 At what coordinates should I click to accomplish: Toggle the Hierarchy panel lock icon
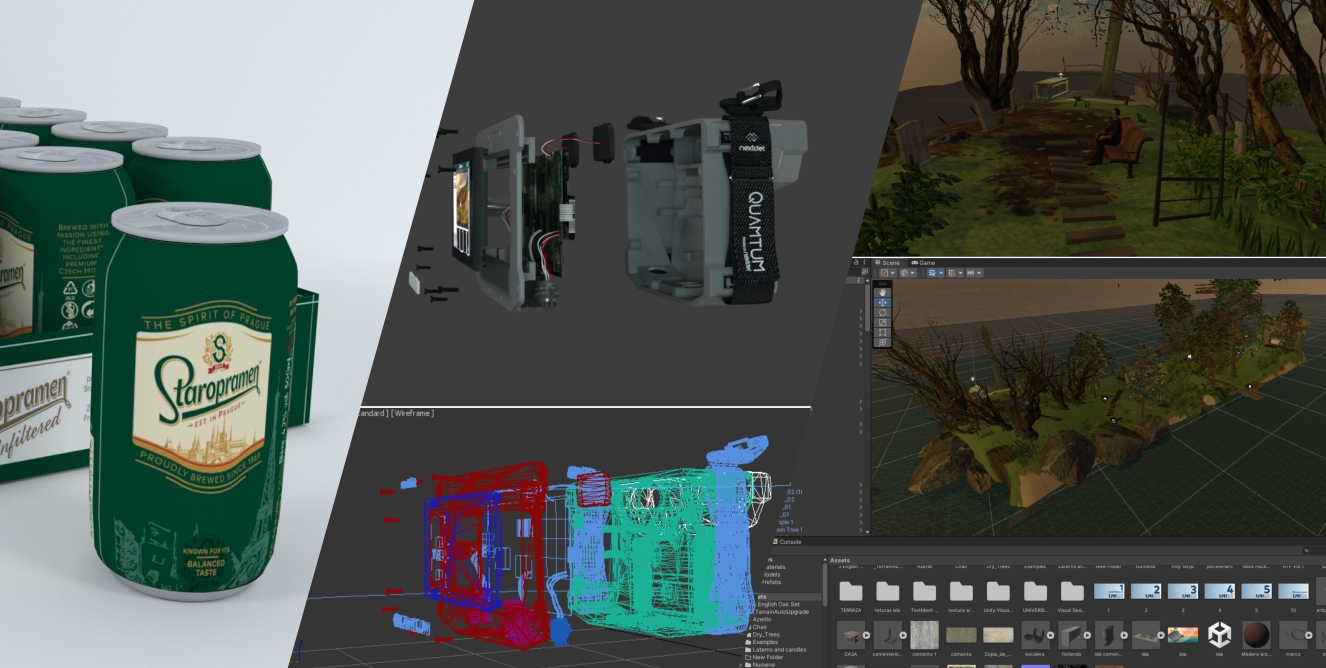click(856, 262)
